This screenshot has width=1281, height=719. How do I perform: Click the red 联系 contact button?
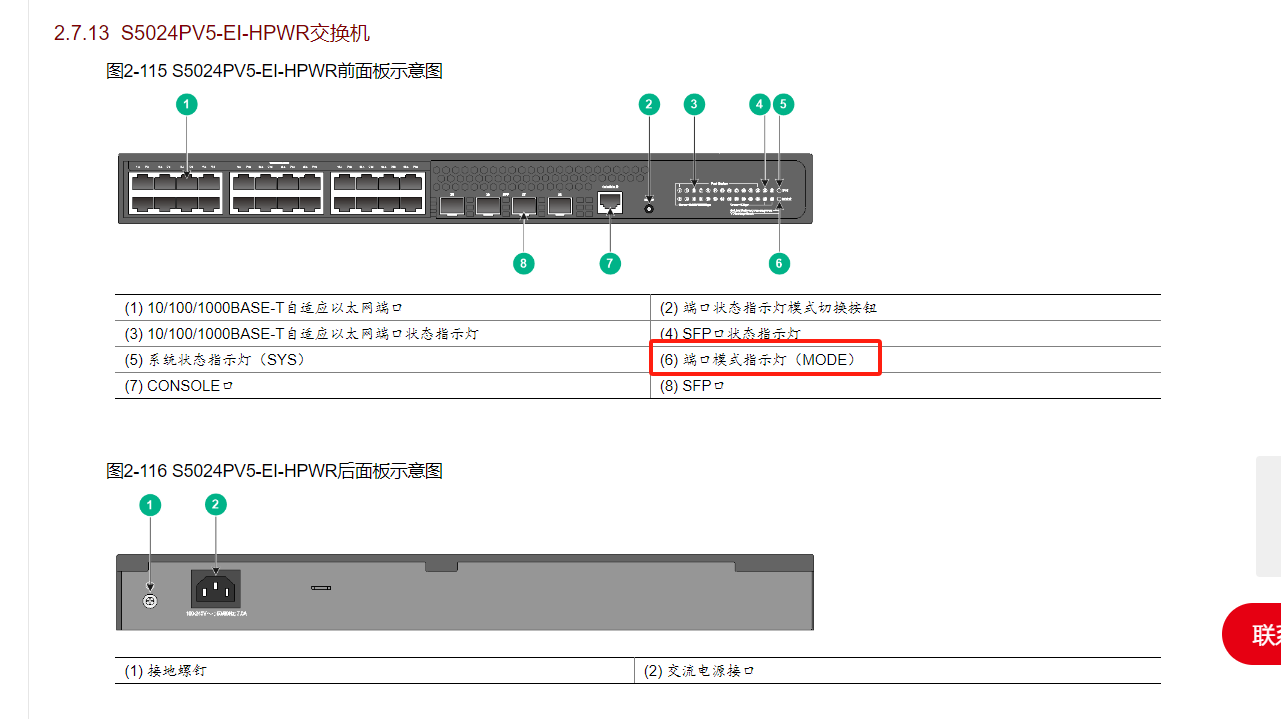pyautogui.click(x=1252, y=634)
